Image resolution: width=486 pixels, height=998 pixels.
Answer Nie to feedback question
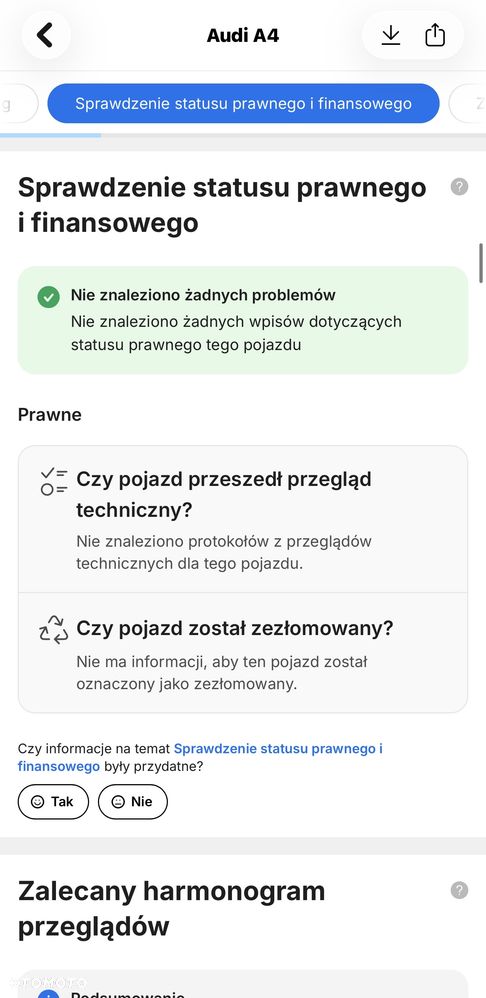pyautogui.click(x=133, y=802)
